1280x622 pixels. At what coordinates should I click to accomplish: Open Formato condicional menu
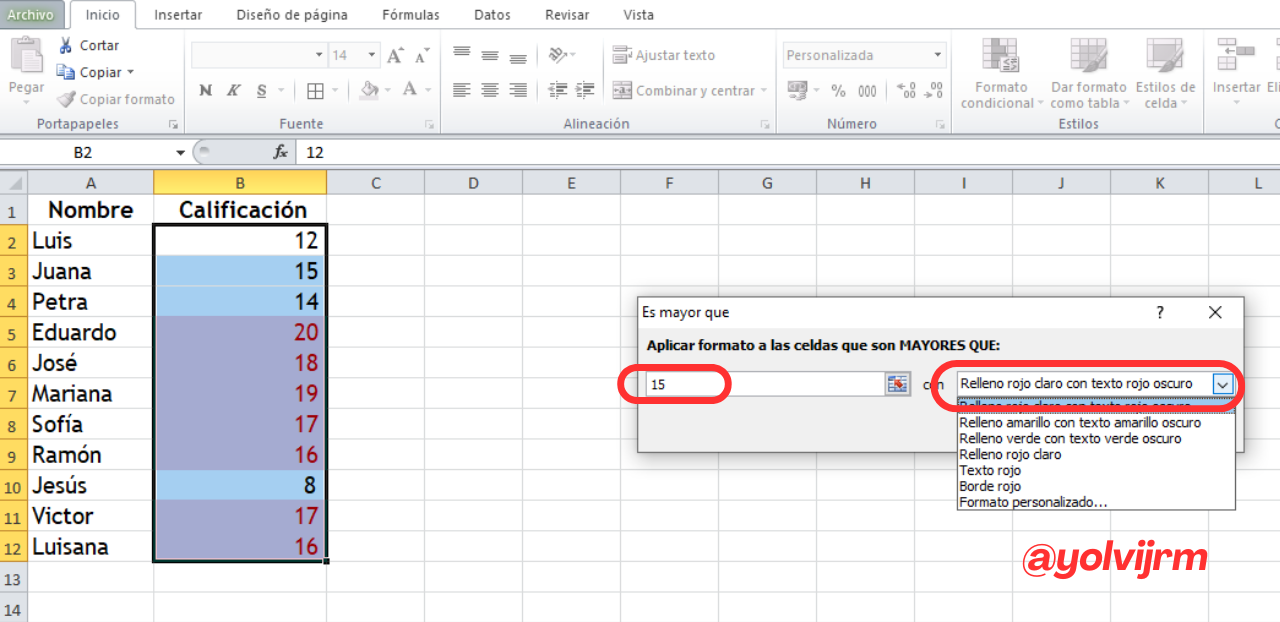[1001, 74]
